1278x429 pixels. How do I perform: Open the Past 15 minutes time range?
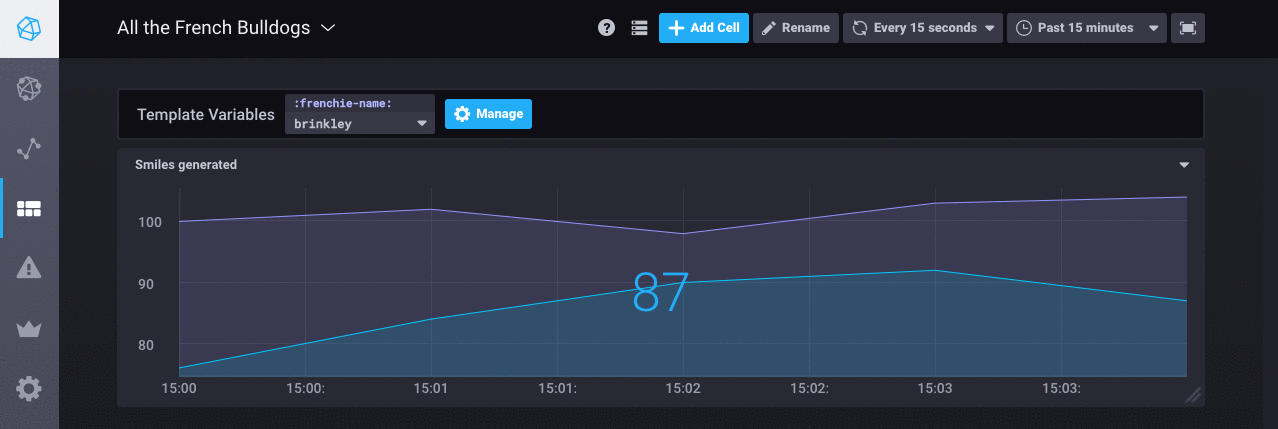1087,28
